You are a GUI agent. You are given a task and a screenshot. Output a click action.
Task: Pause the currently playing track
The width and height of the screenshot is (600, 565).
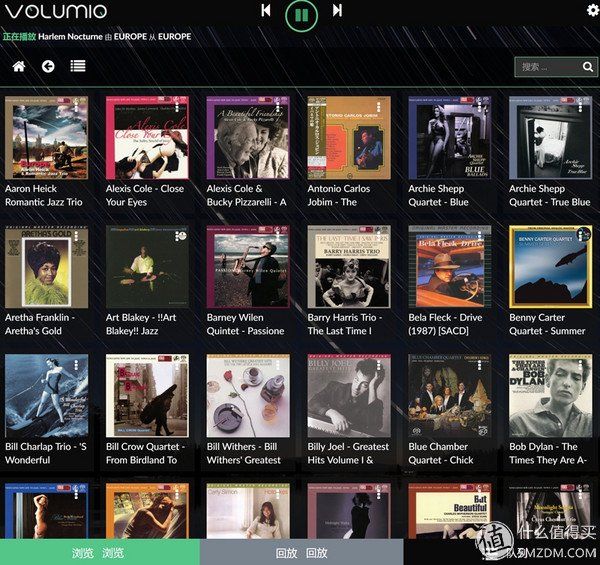point(301,15)
